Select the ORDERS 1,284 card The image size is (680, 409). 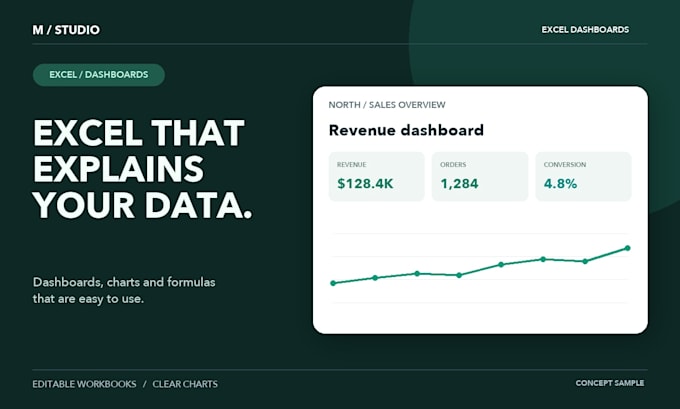480,177
